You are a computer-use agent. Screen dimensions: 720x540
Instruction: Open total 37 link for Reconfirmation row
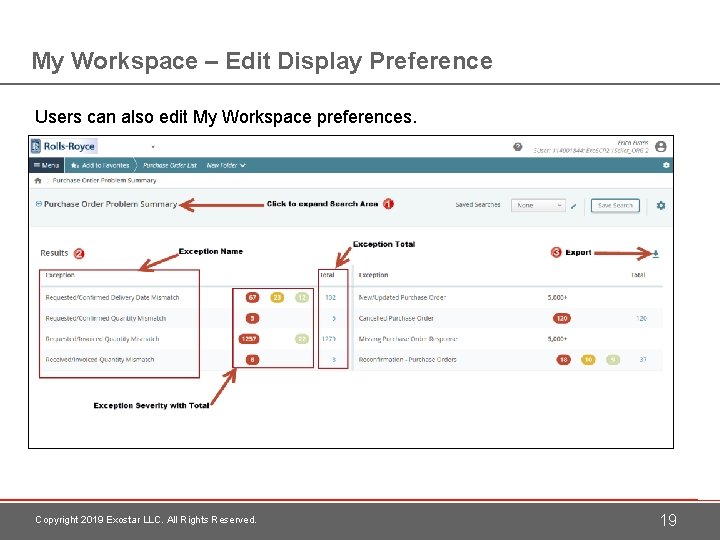point(643,360)
